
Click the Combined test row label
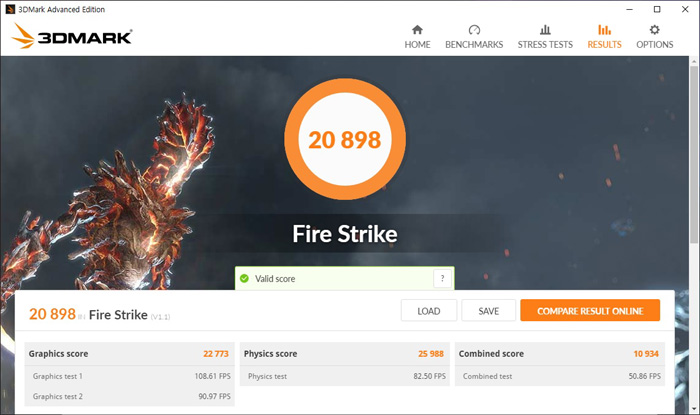point(488,376)
